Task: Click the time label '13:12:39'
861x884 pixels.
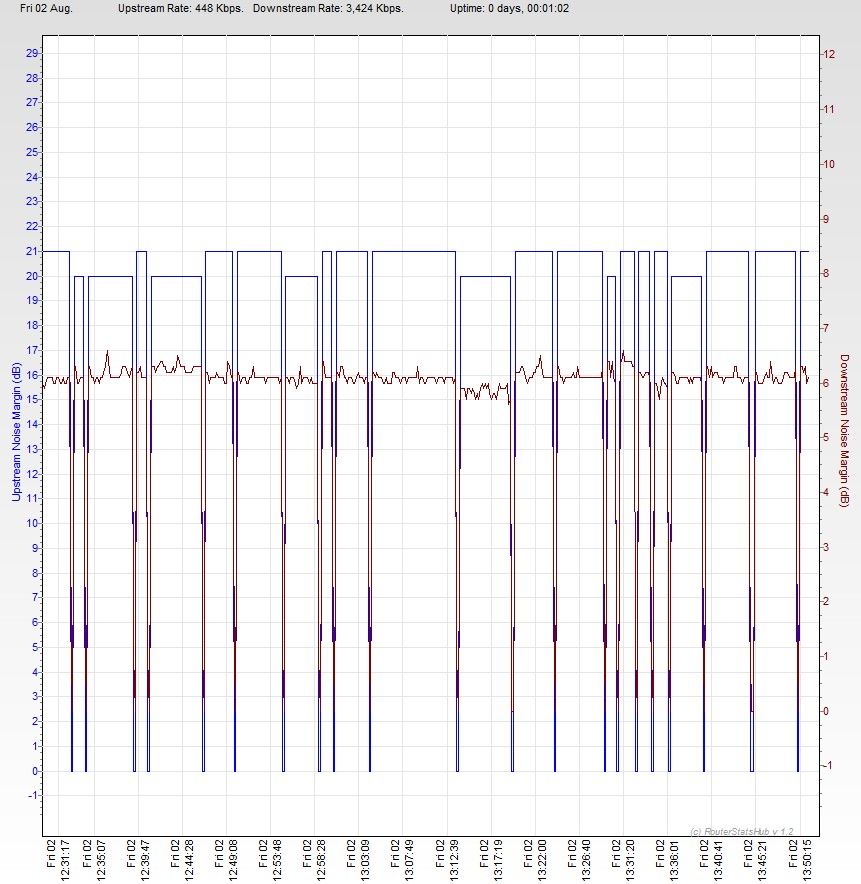Action: pyautogui.click(x=454, y=860)
